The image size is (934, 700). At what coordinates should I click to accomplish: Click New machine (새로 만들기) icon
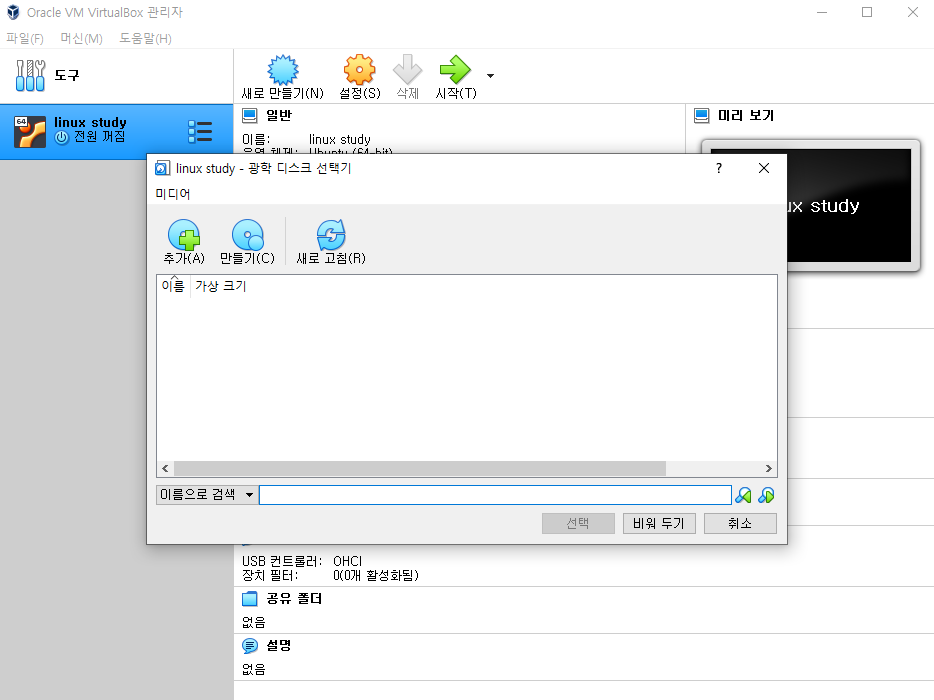[282, 70]
